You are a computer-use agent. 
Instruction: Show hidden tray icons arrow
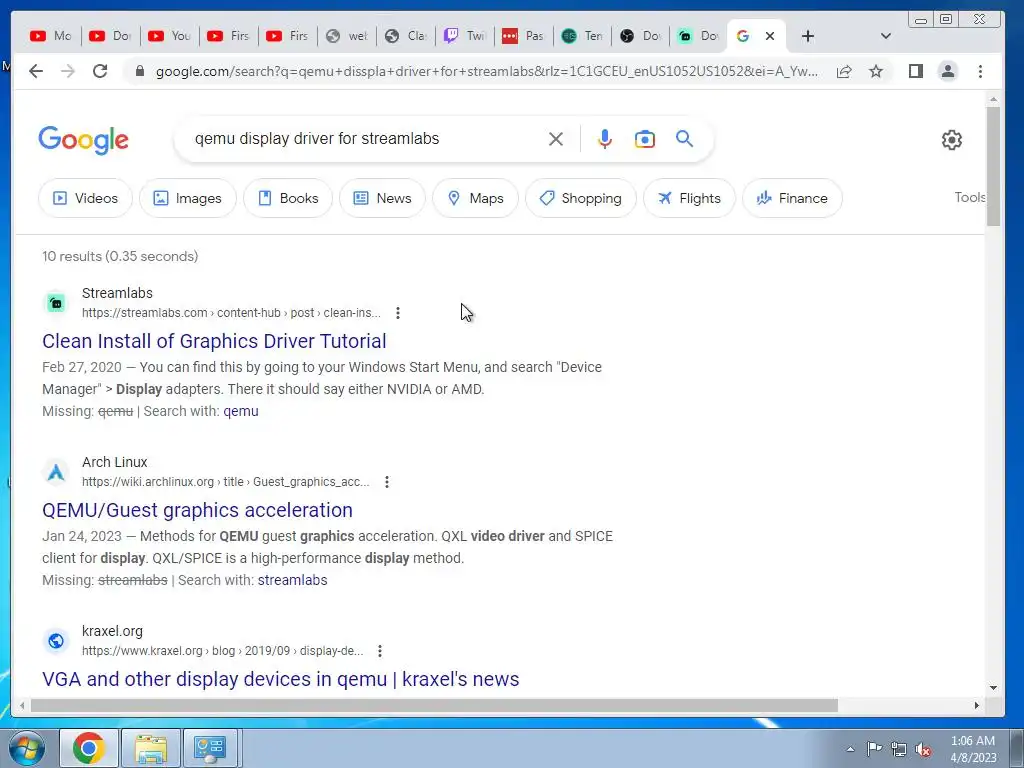(x=850, y=749)
